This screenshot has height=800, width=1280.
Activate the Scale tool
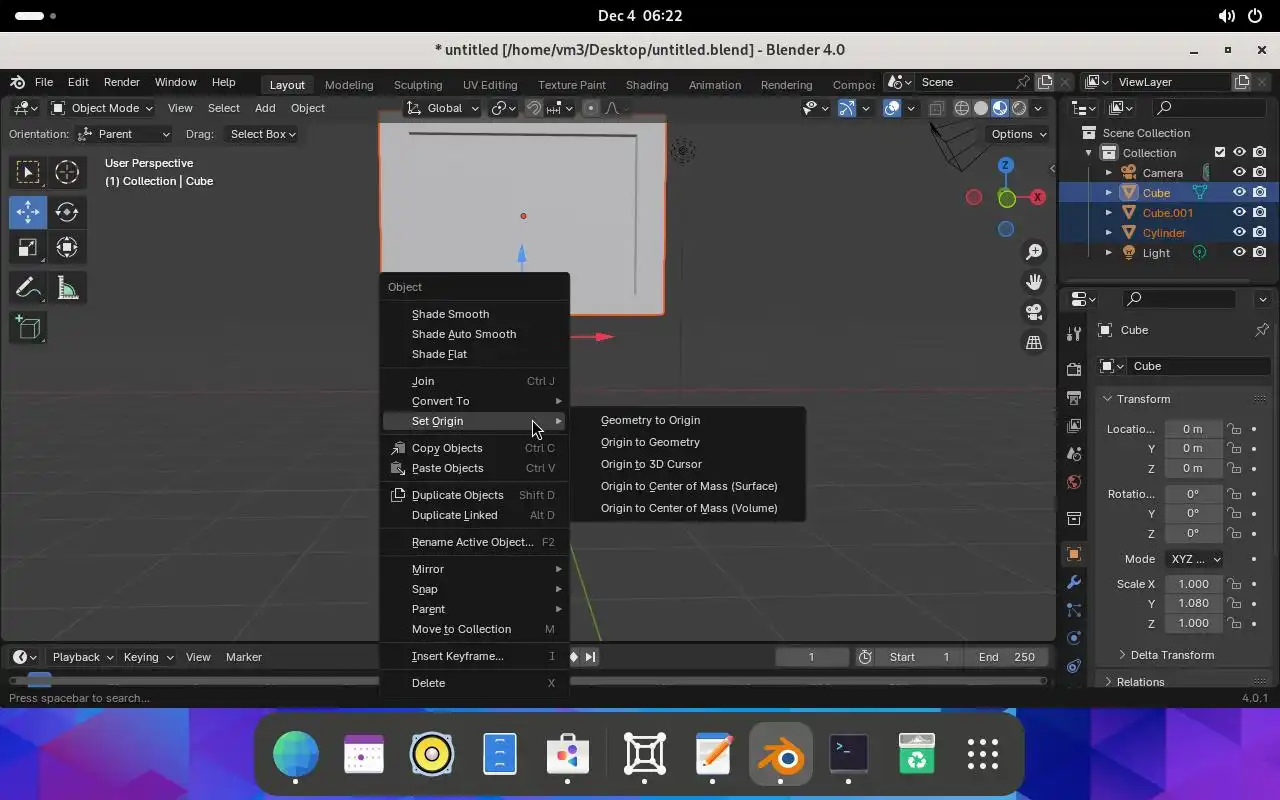click(x=28, y=247)
